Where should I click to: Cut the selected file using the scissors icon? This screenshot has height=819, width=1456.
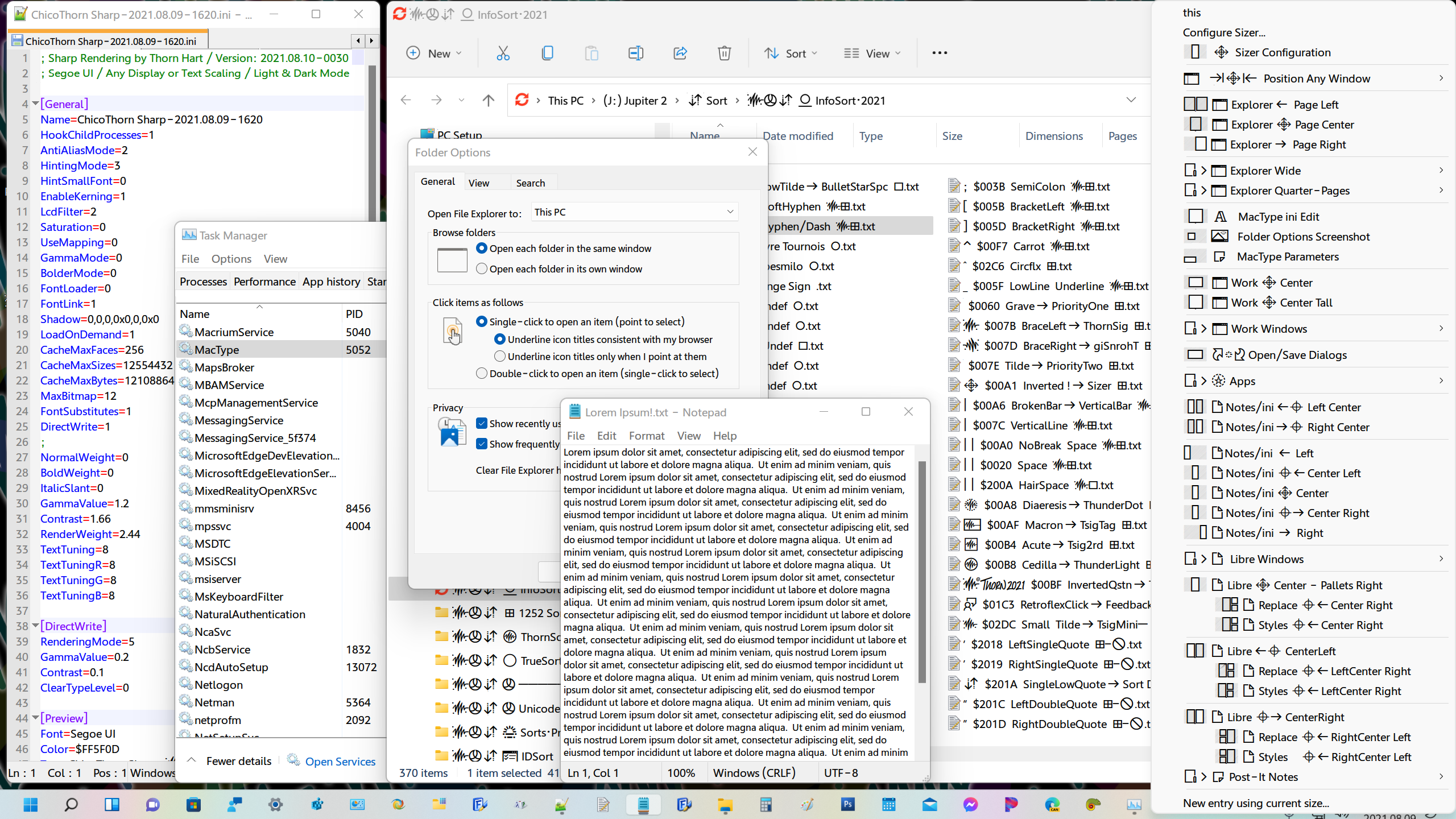503,53
